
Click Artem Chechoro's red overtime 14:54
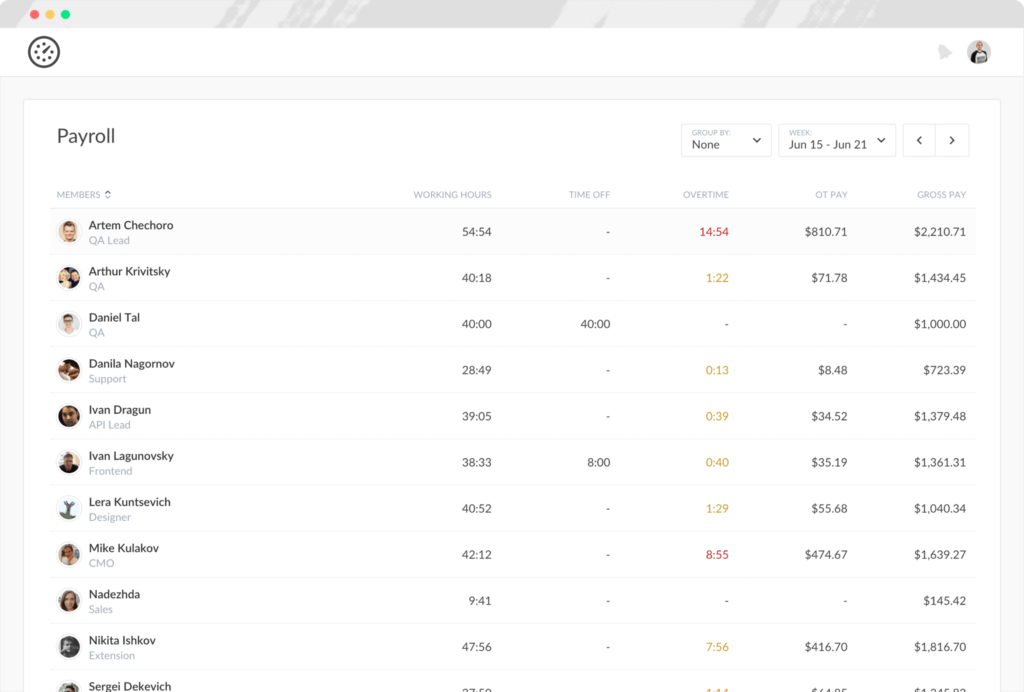click(713, 232)
